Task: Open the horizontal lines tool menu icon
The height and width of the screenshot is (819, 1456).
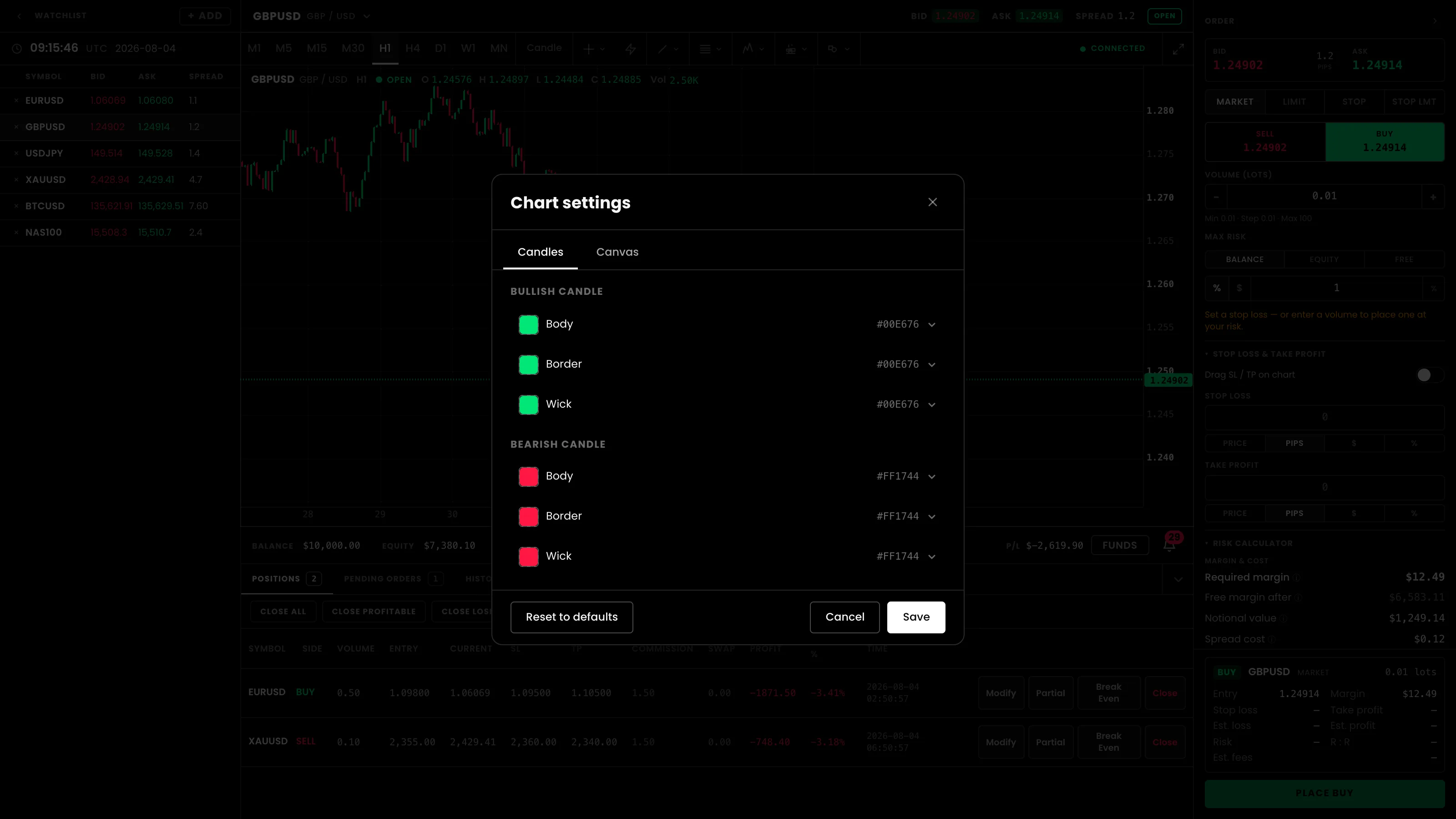Action: click(x=705, y=49)
